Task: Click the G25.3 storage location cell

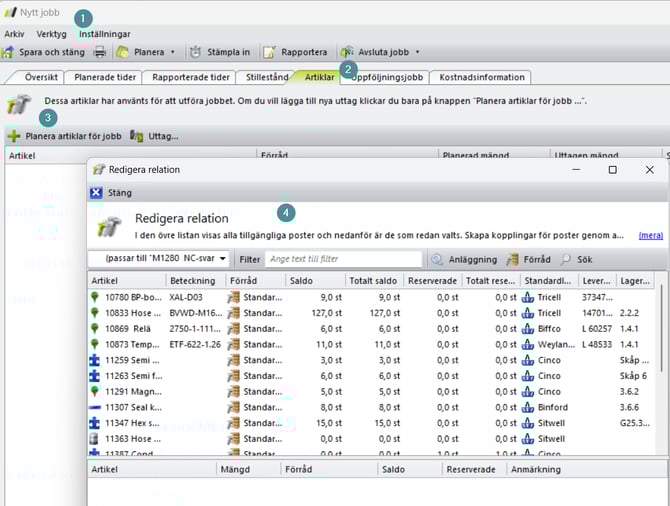Action: [x=635, y=423]
